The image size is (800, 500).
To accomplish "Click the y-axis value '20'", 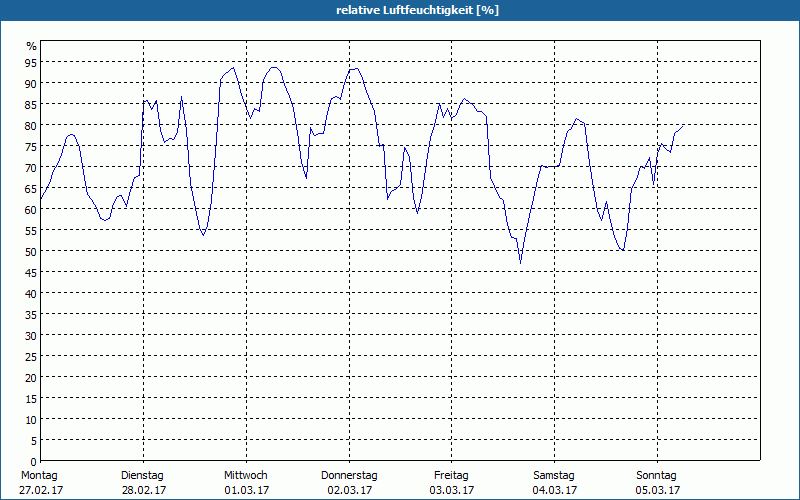I will click(x=32, y=378).
